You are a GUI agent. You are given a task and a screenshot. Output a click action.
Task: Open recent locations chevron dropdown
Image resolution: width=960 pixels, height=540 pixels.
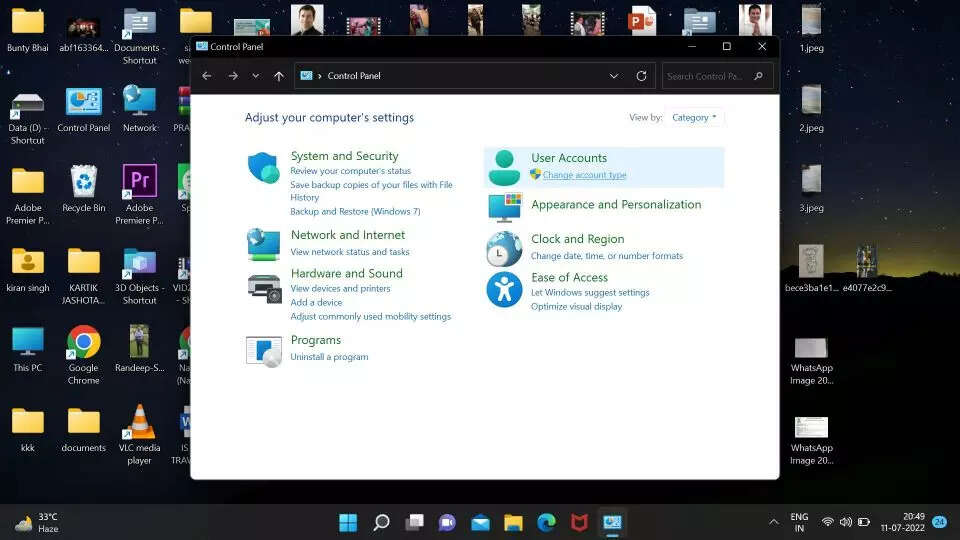tap(256, 76)
